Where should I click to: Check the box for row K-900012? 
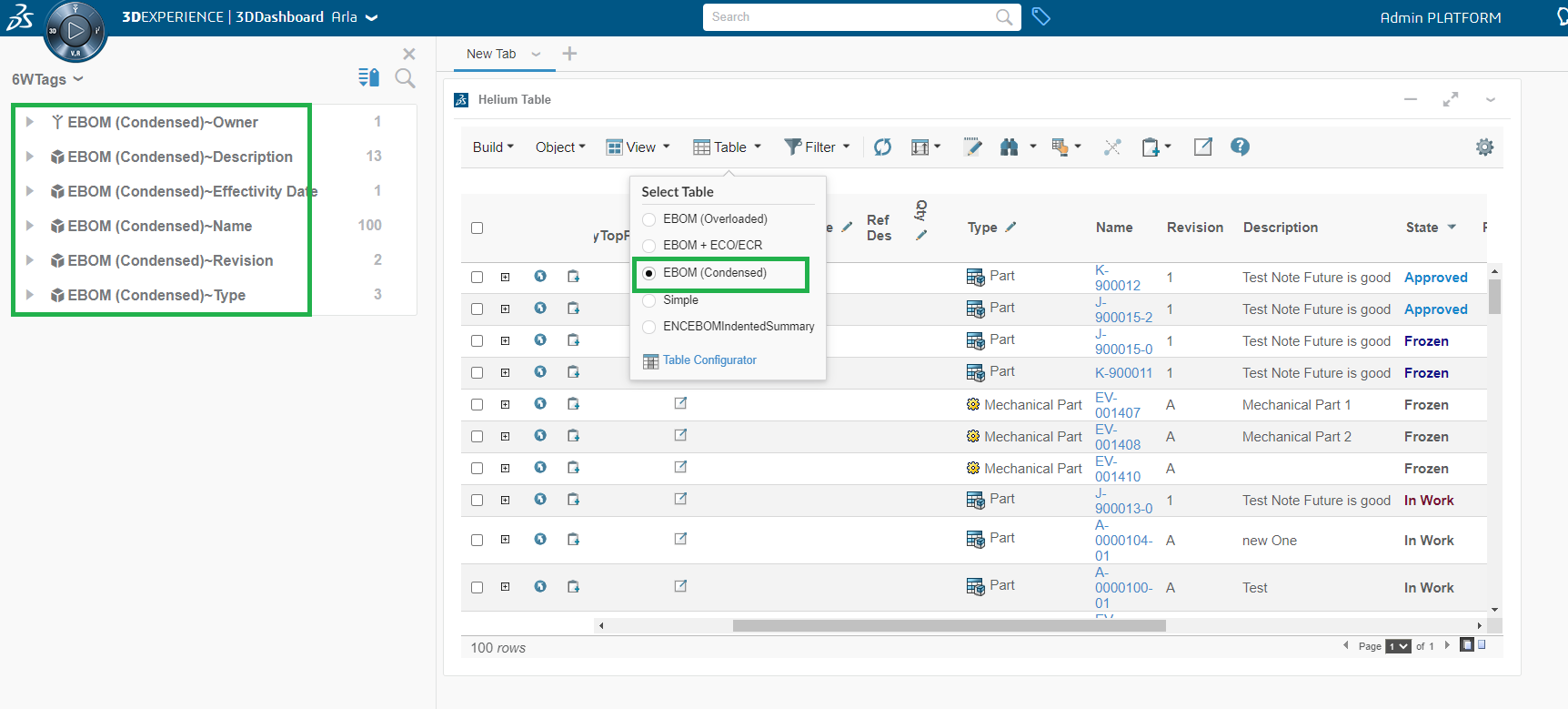477,277
